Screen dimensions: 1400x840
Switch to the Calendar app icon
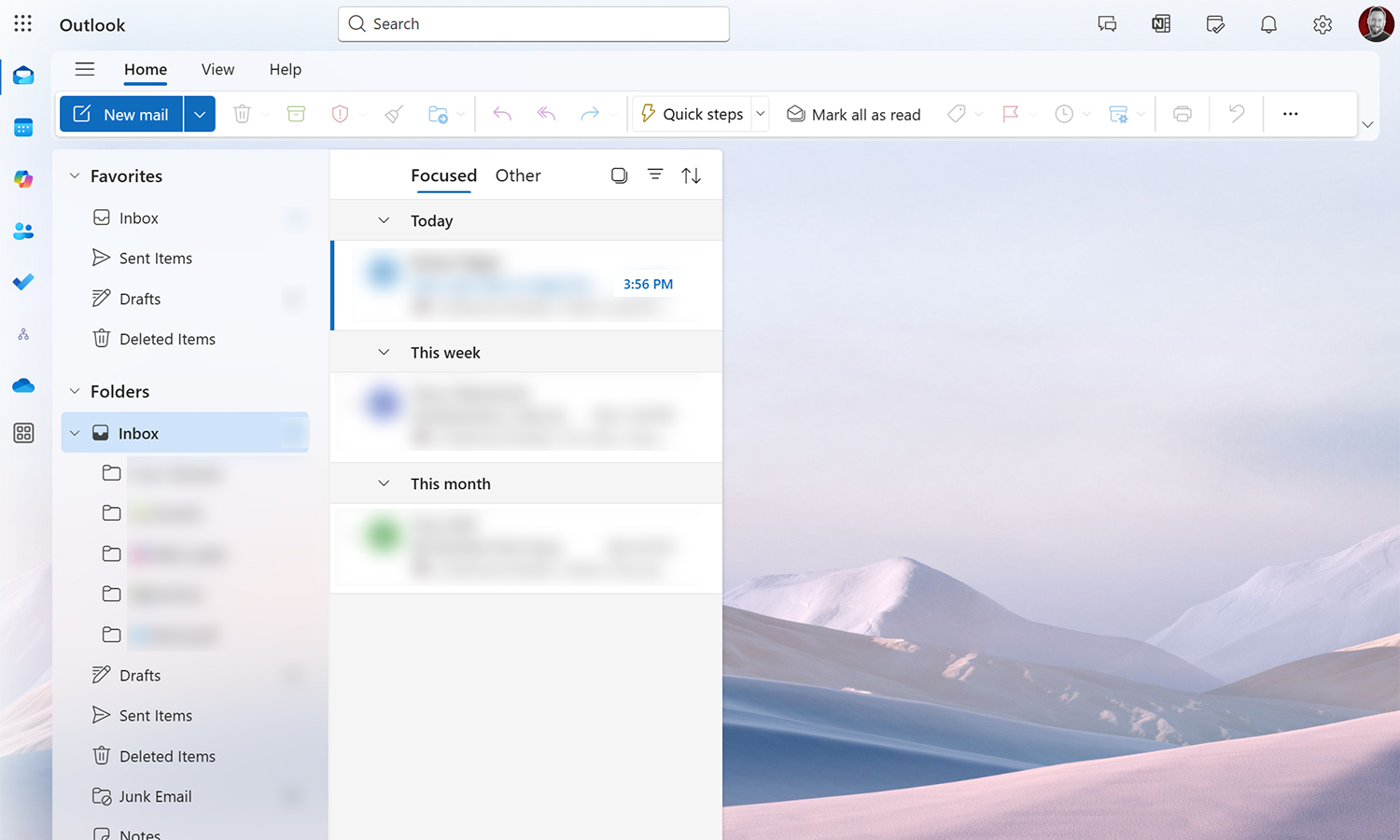[x=23, y=128]
